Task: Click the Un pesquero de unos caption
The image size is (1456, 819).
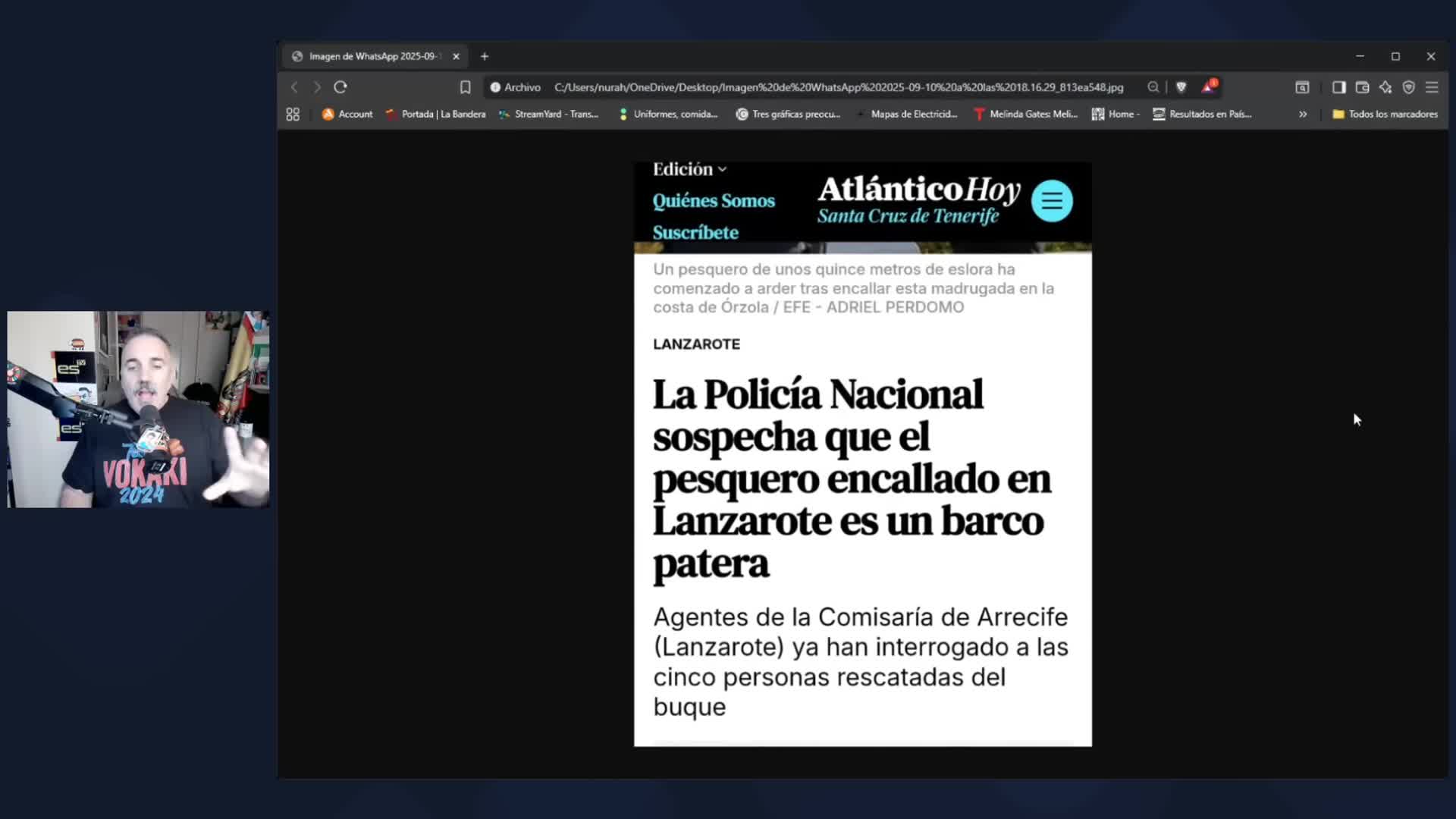Action: click(853, 288)
